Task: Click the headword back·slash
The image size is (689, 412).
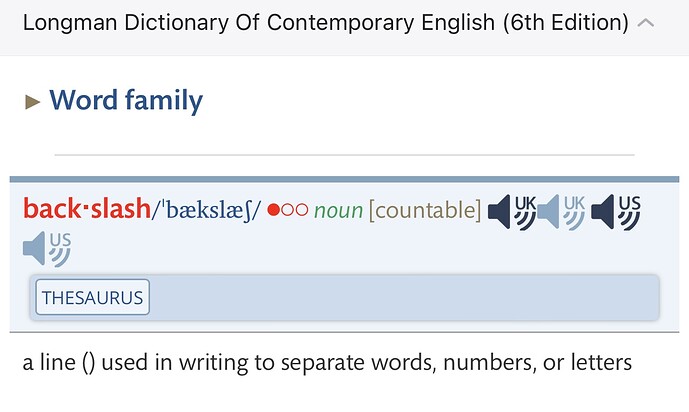Action: [x=86, y=210]
